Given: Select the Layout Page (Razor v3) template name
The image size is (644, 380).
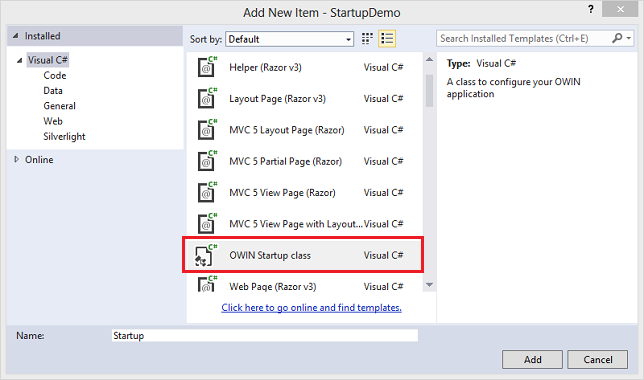Looking at the screenshot, I should pyautogui.click(x=277, y=99).
